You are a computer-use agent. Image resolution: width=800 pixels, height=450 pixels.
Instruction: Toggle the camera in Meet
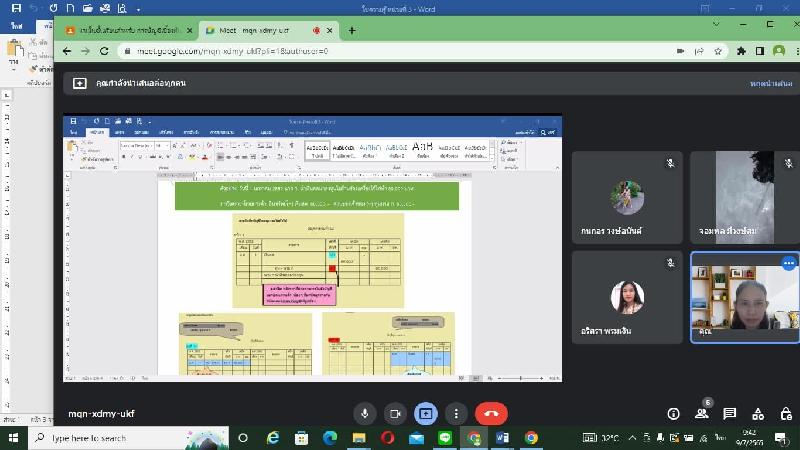point(395,413)
